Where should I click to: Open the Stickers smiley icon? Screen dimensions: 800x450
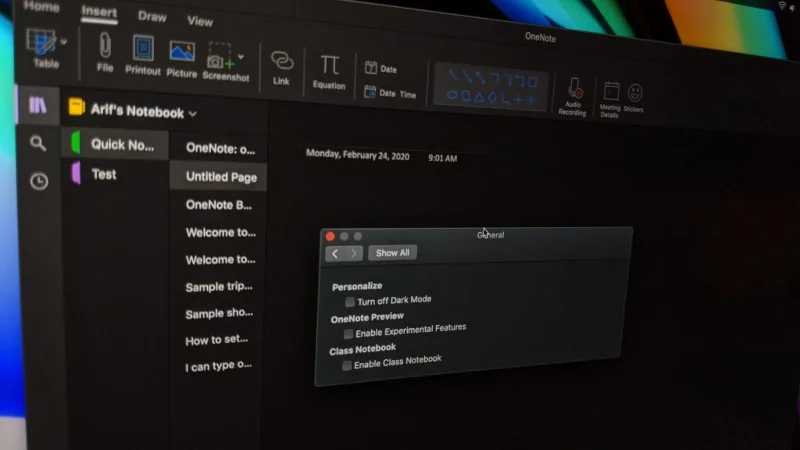click(x=635, y=93)
